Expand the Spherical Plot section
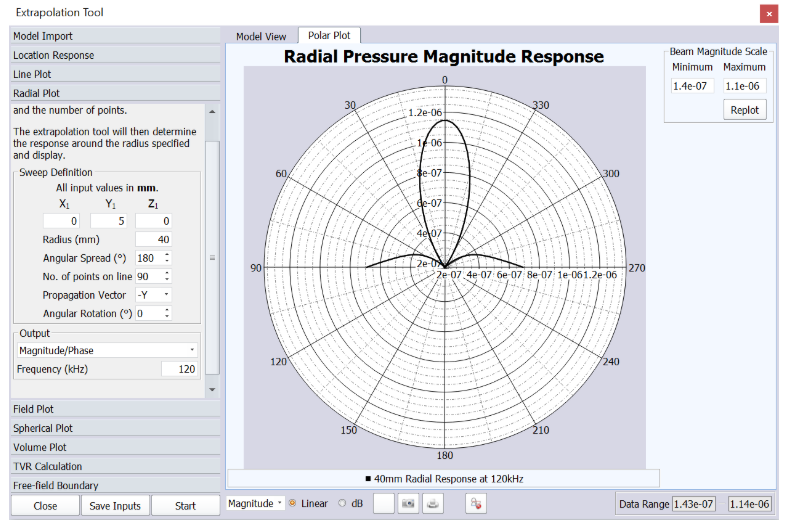The image size is (785, 524). 115,428
